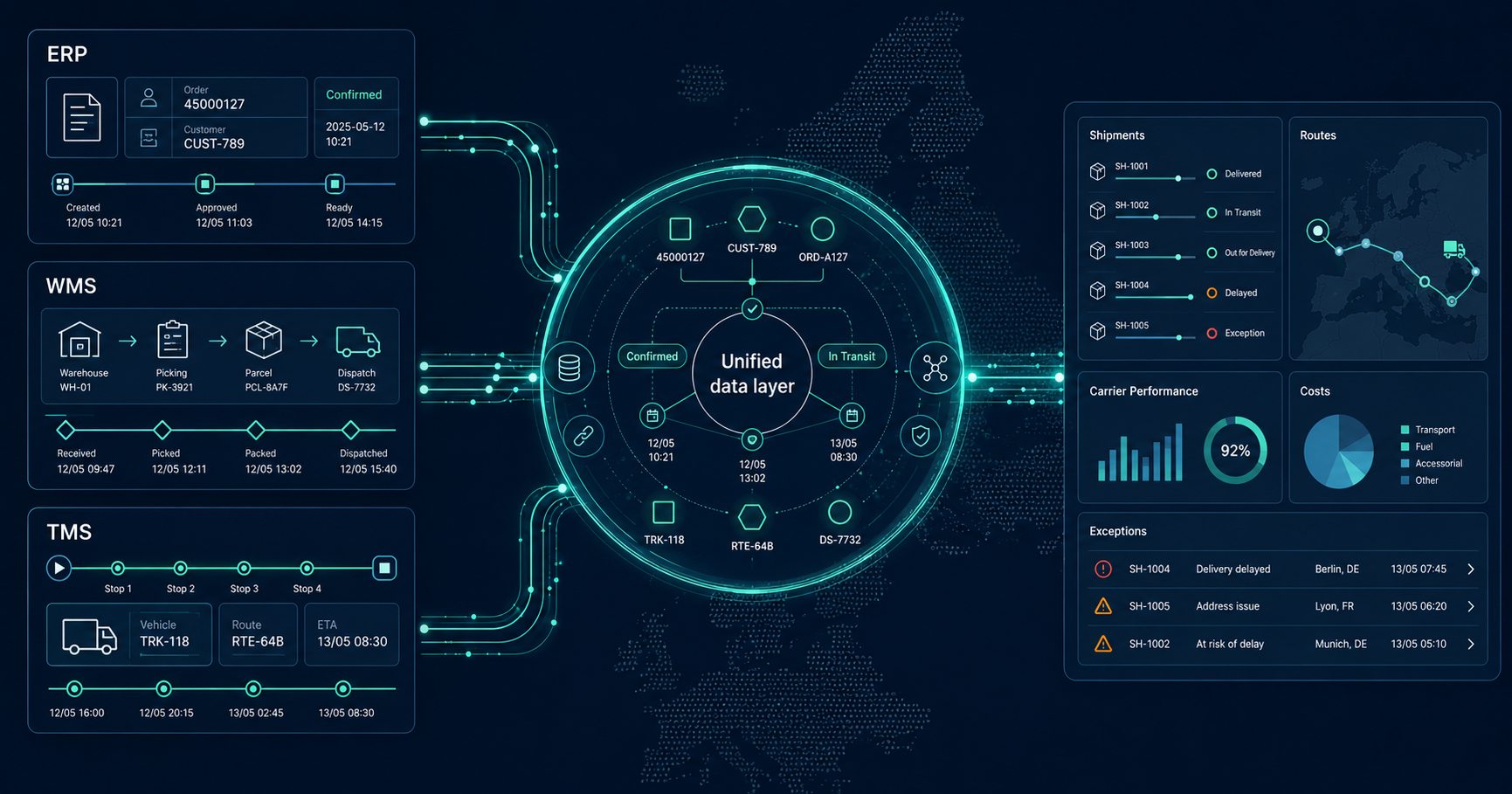
Task: Click the Created milestone marker in ERP
Action: point(62,184)
